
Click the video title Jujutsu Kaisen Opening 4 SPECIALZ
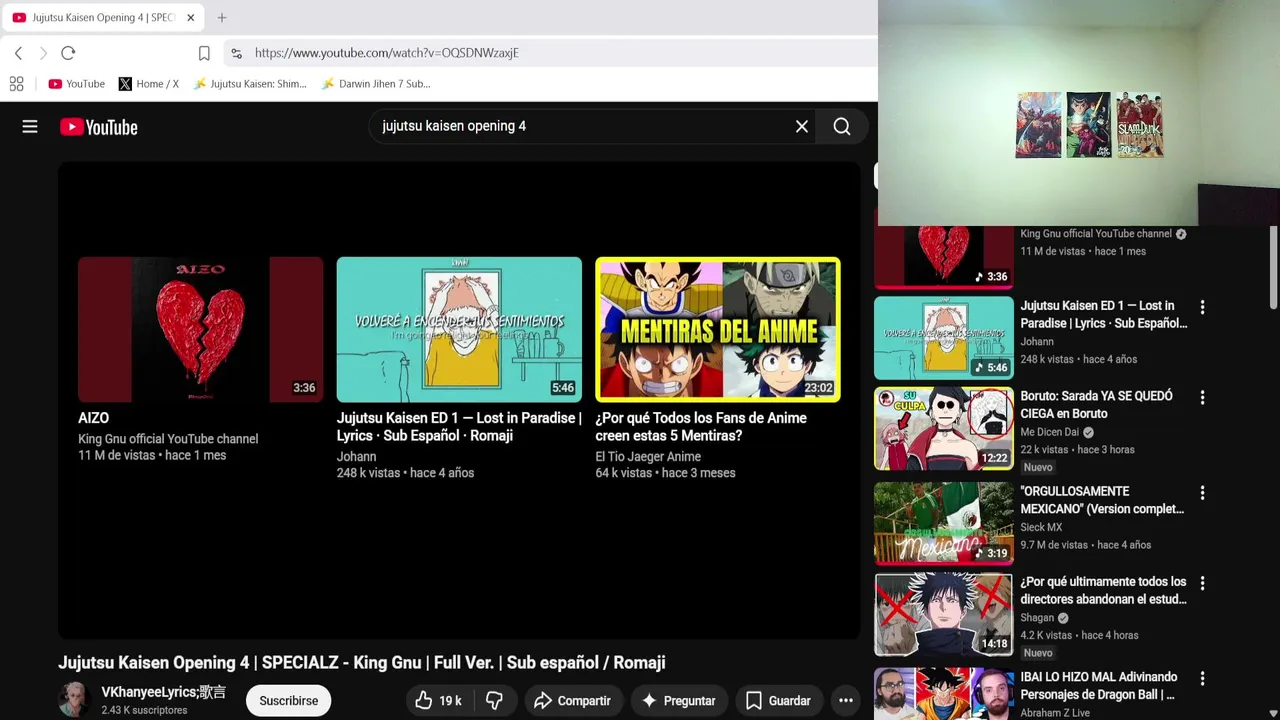click(361, 662)
